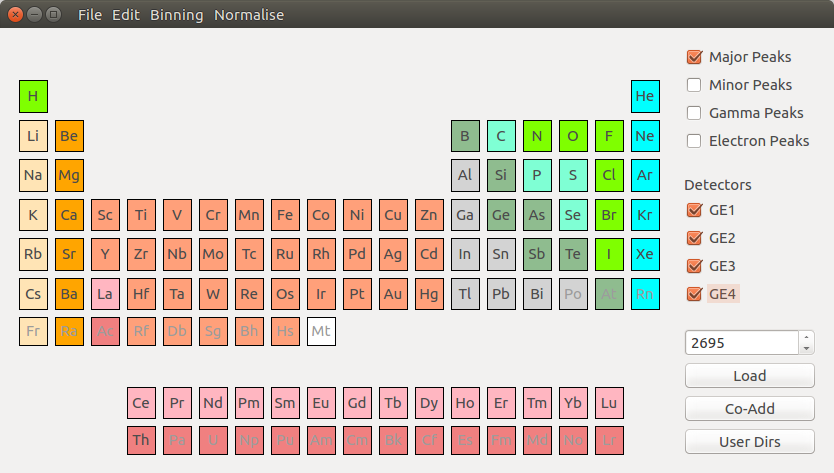
Task: Click the run number field showing 2695
Action: coord(741,343)
